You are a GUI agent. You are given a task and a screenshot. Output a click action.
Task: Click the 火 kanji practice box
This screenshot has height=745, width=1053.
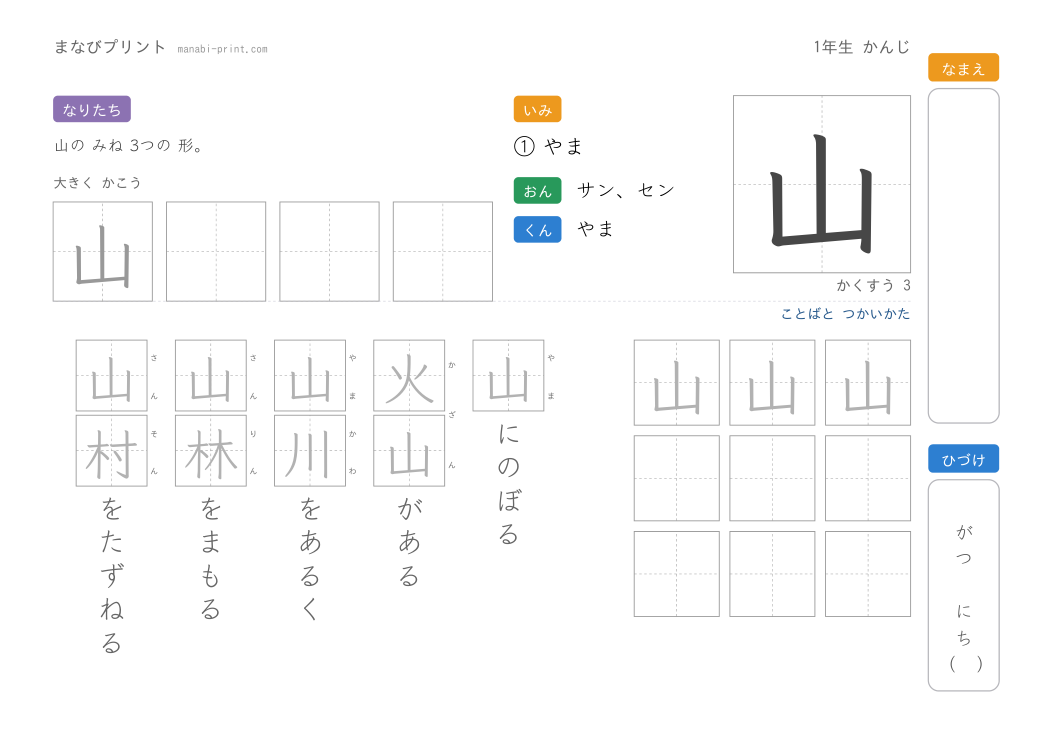coord(409,376)
